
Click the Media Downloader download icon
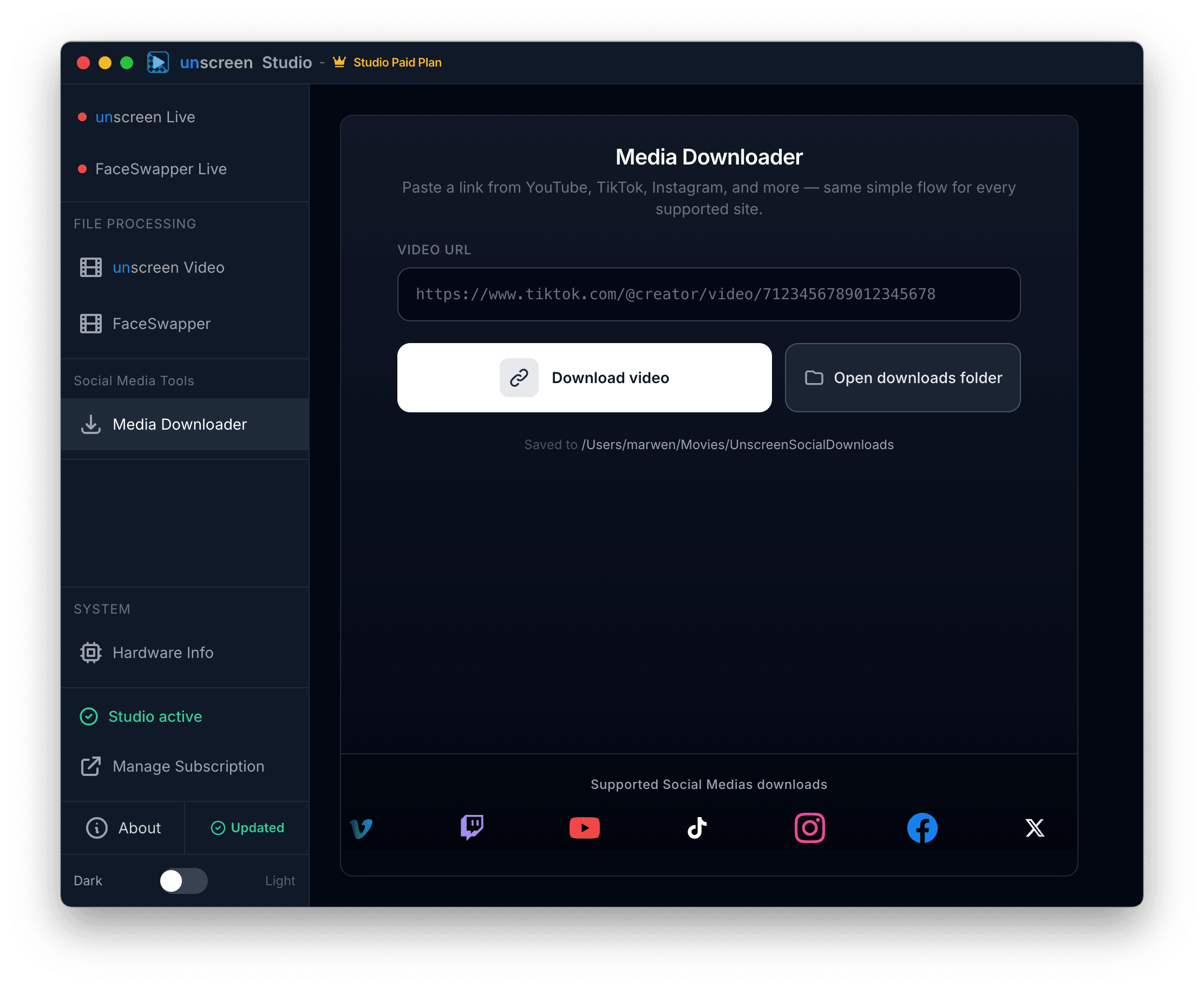[90, 424]
